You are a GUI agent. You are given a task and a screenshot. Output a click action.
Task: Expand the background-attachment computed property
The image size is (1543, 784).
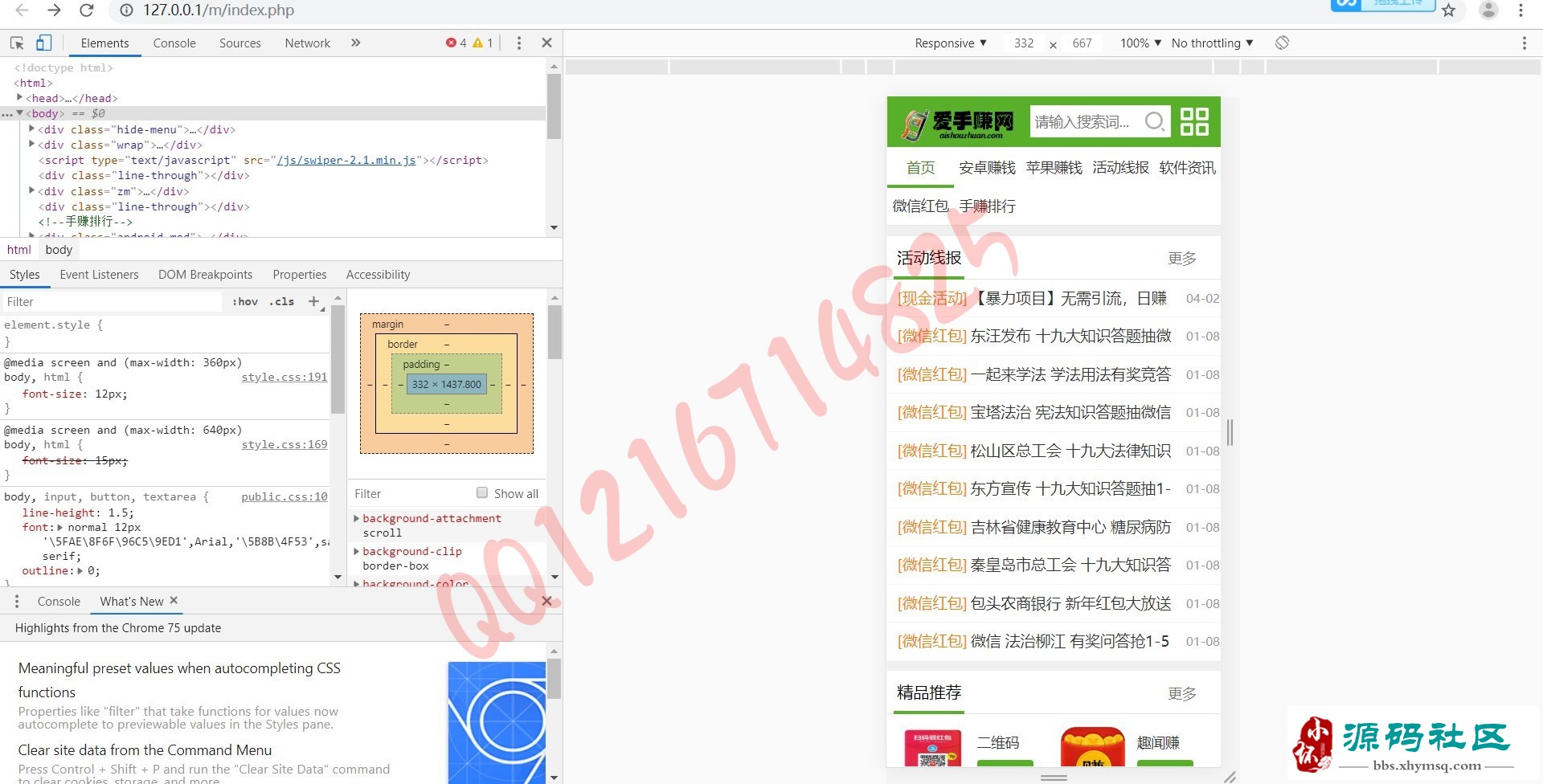coord(357,518)
